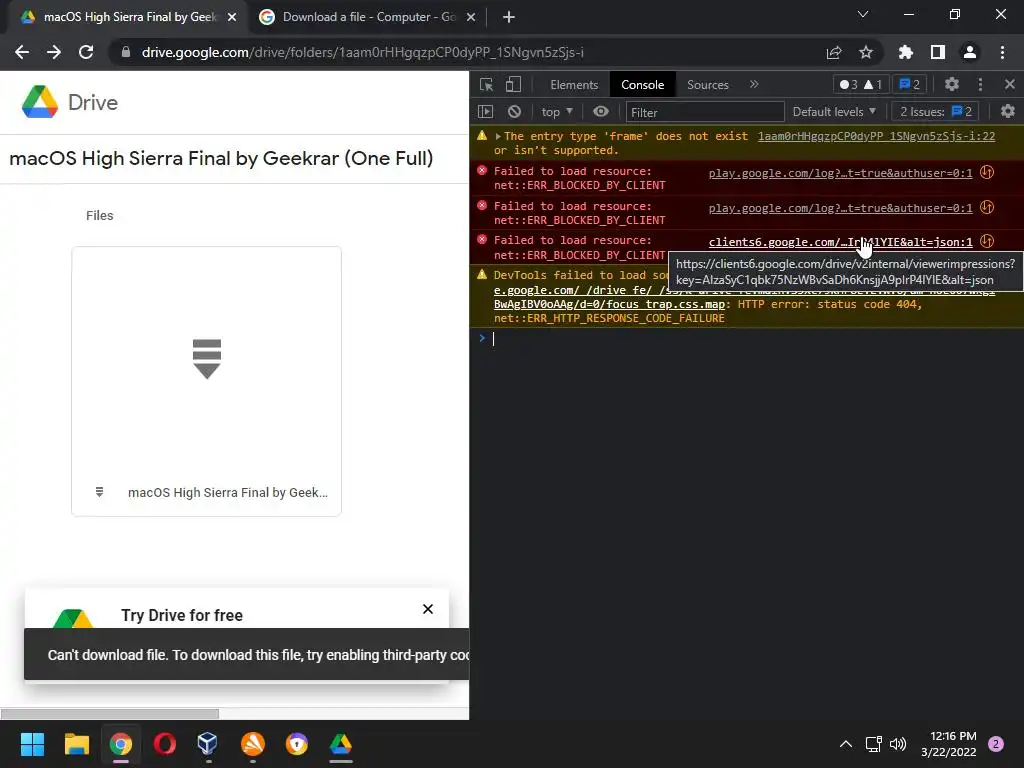
Task: Close the Download a file tab
Action: point(471,17)
